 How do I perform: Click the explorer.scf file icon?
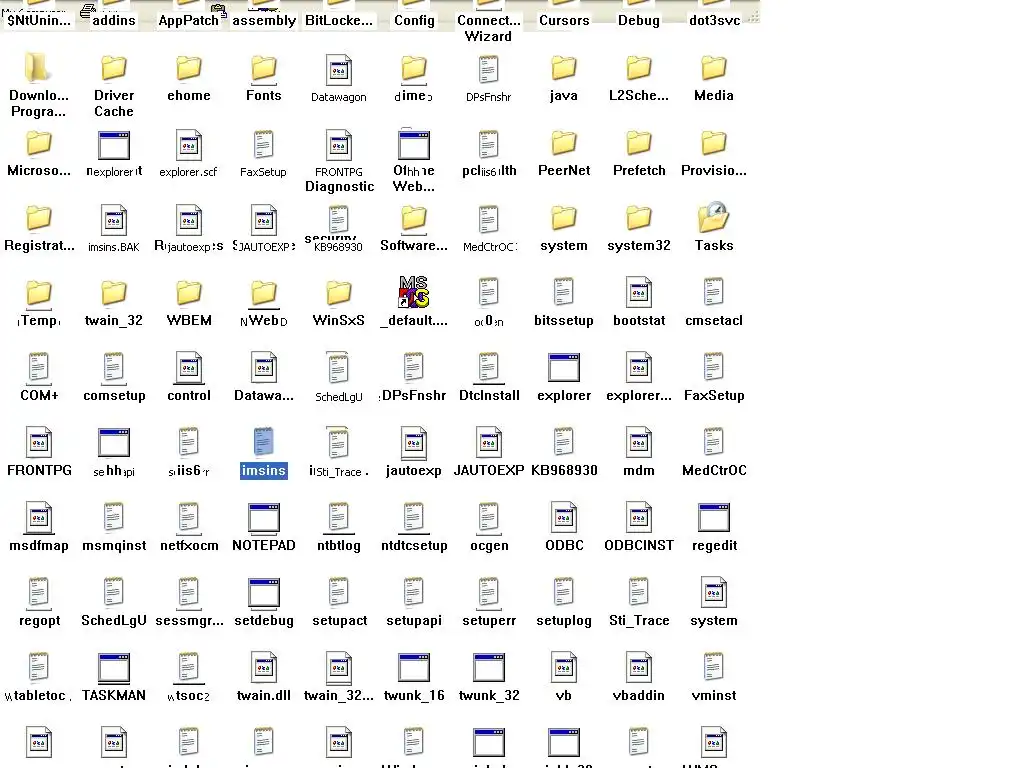[189, 145]
